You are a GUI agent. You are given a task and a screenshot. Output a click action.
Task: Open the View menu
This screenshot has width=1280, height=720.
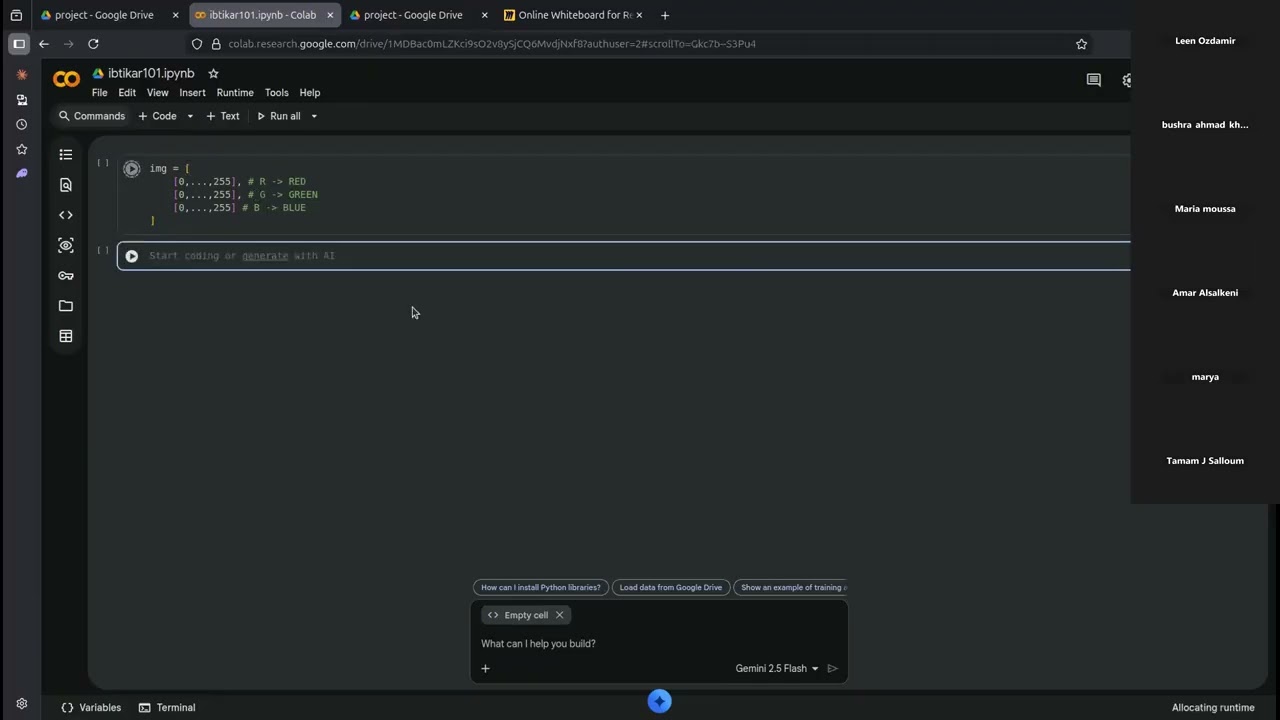[x=158, y=93]
